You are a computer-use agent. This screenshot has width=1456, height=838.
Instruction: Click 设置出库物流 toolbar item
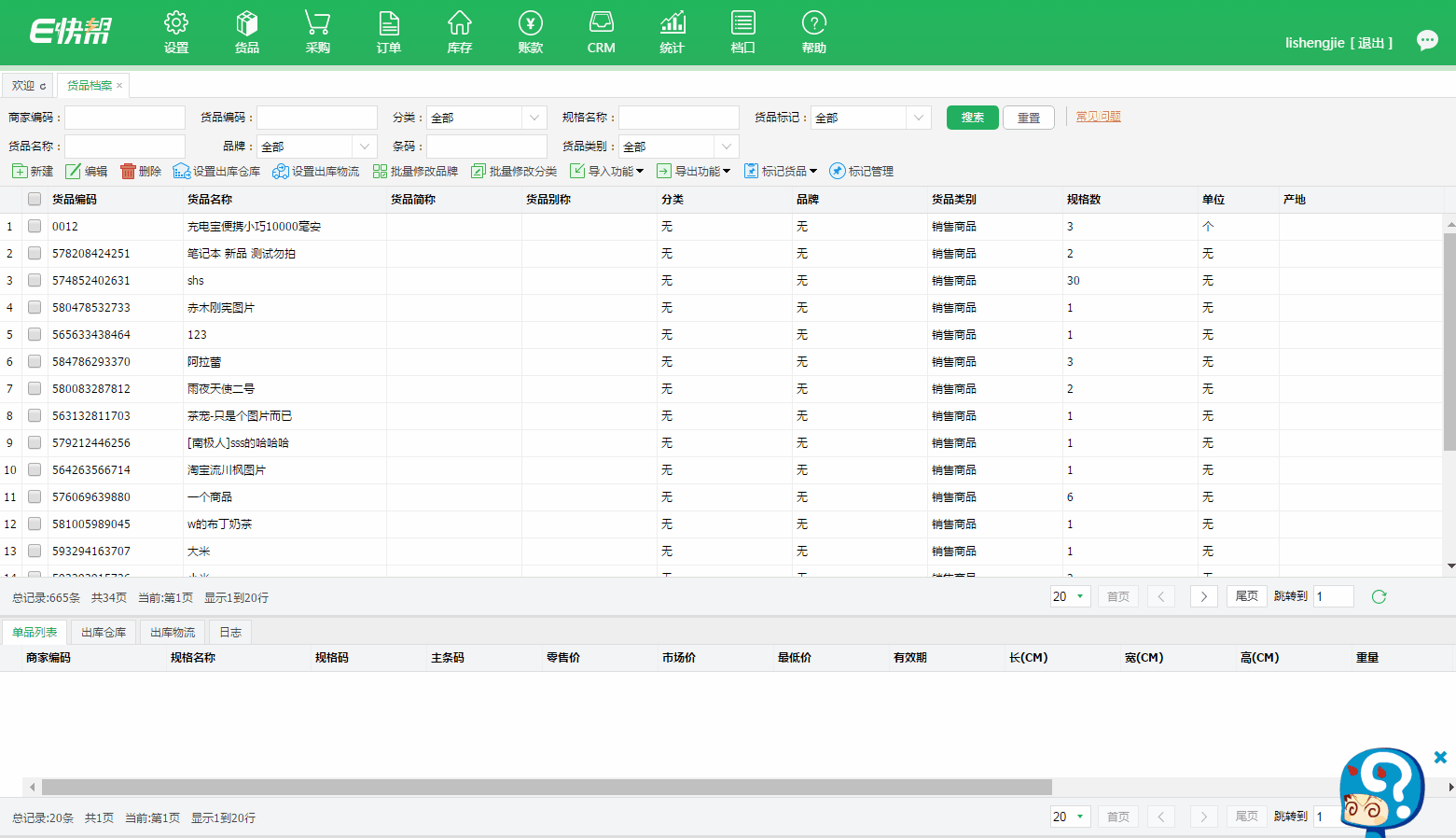(315, 171)
